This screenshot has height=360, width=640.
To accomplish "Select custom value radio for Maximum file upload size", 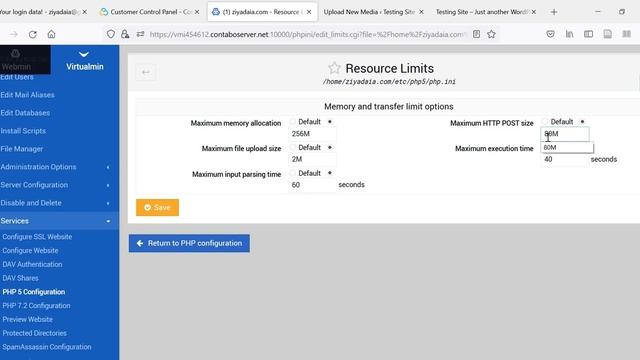I will point(330,147).
